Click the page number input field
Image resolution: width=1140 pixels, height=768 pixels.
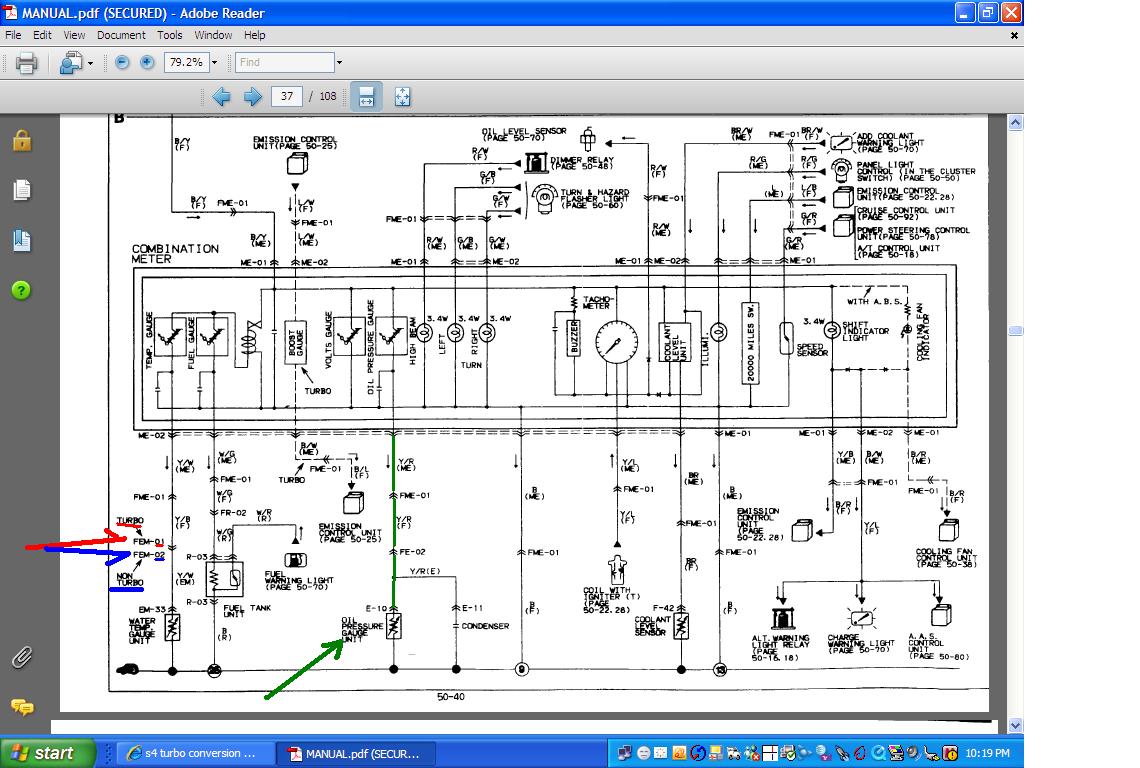pyautogui.click(x=286, y=96)
